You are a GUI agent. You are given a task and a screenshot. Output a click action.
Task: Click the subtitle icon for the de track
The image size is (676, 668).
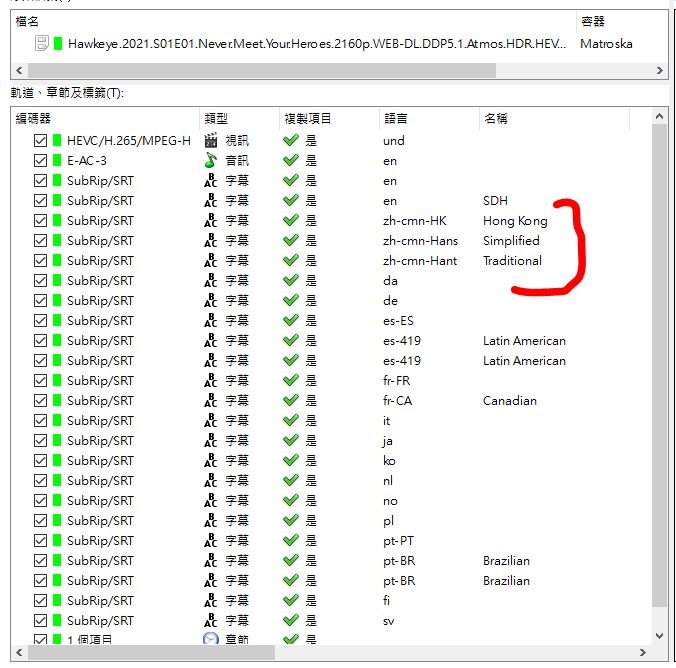pos(210,301)
